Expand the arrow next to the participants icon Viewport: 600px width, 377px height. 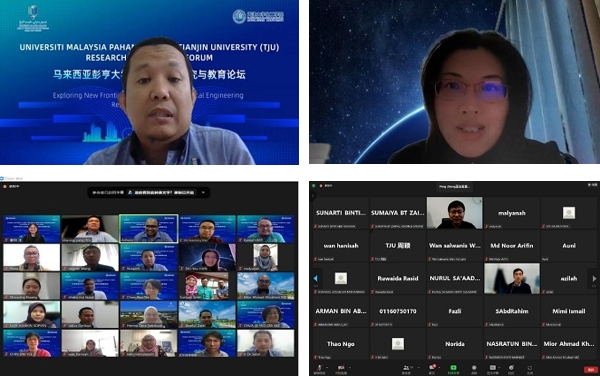click(x=419, y=368)
